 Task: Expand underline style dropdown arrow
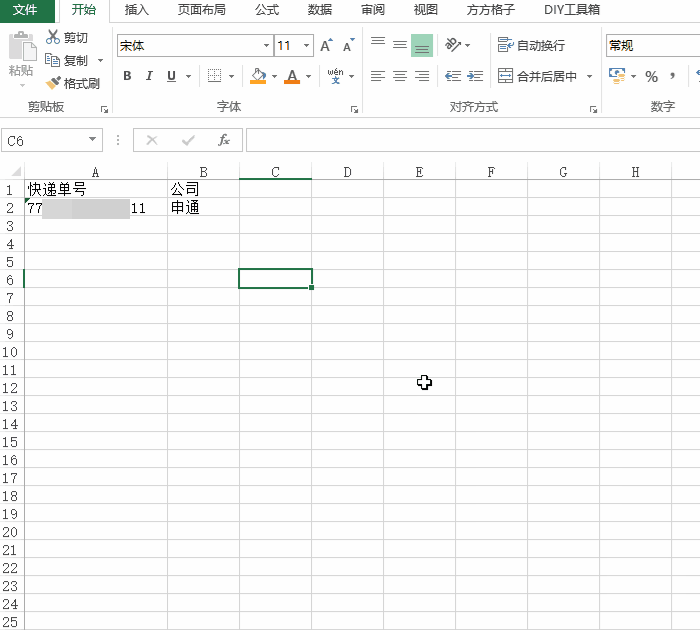coord(188,76)
